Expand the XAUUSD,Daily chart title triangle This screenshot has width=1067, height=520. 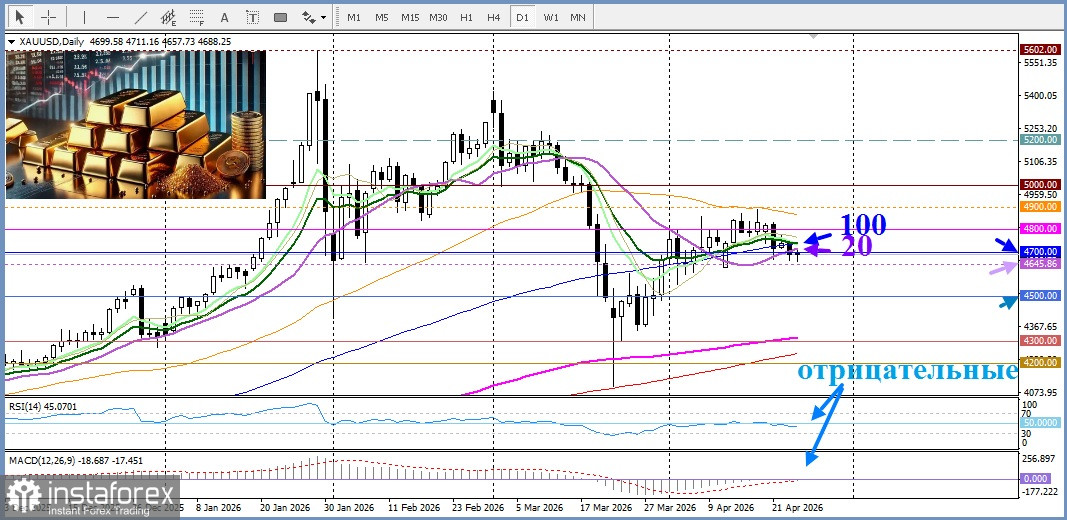click(x=11, y=41)
